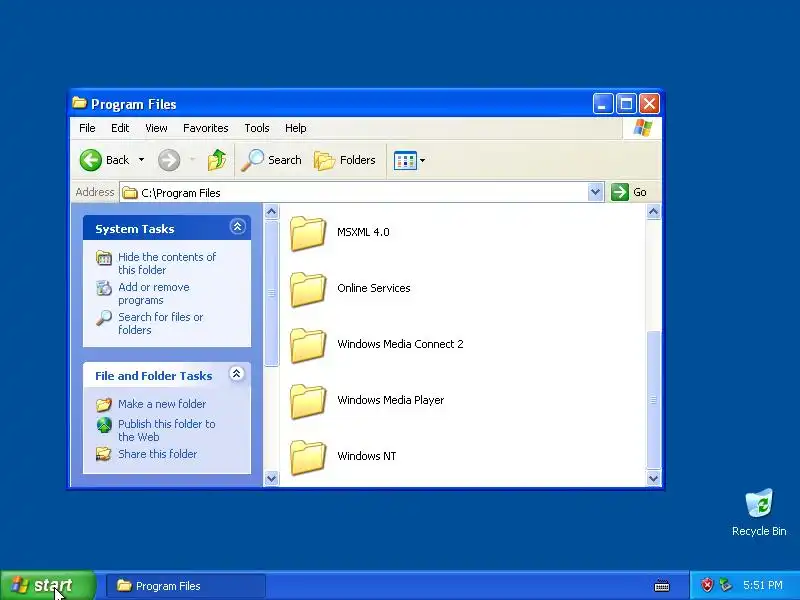Image resolution: width=800 pixels, height=600 pixels.
Task: Open the Search magnifier in toolbar
Action: [x=252, y=160]
